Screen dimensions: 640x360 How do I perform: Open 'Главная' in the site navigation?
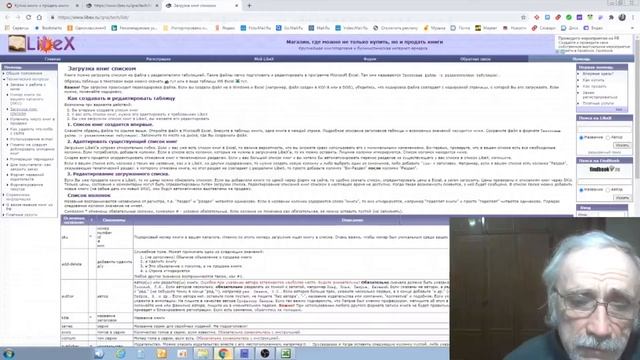pos(53,59)
